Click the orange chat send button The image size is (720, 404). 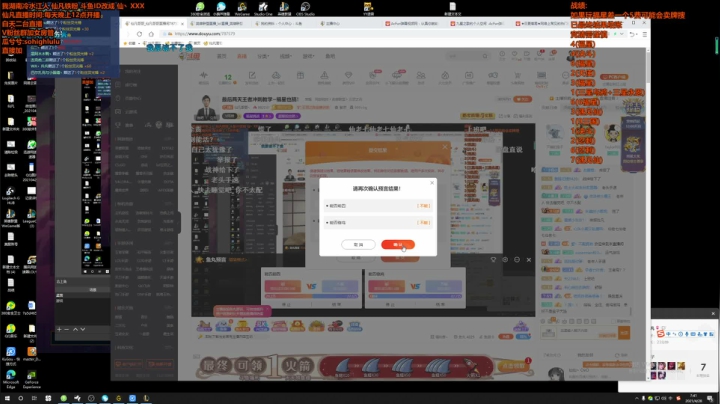coord(624,333)
